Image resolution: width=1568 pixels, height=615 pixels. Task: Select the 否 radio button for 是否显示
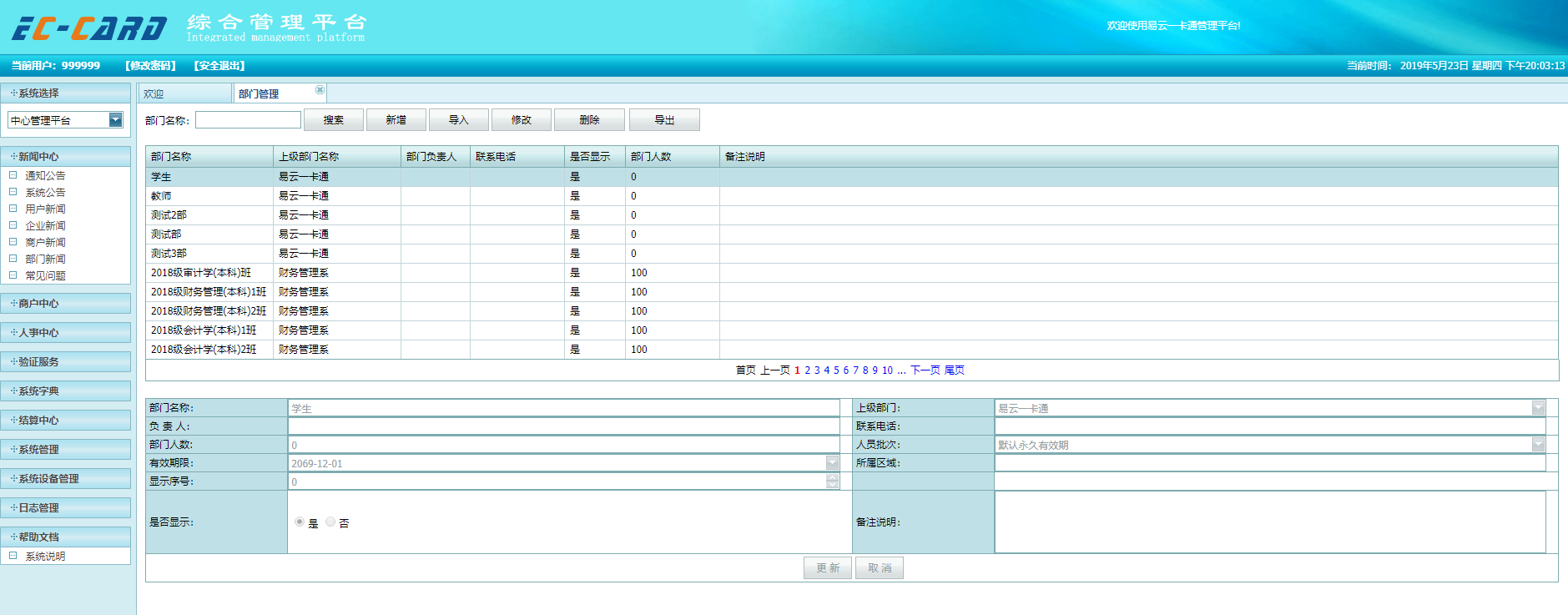pyautogui.click(x=330, y=522)
